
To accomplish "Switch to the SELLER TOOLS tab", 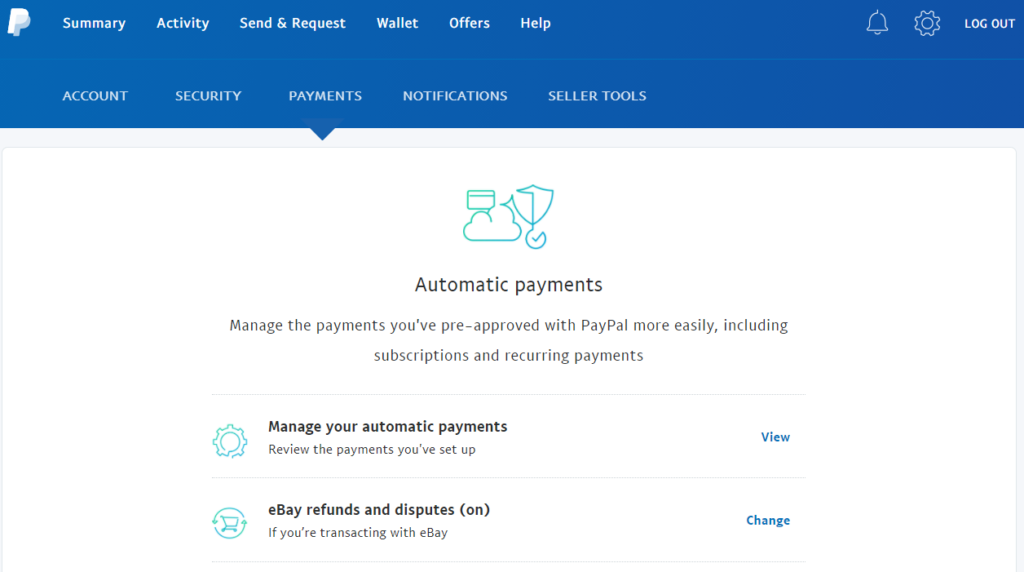I will coord(597,96).
